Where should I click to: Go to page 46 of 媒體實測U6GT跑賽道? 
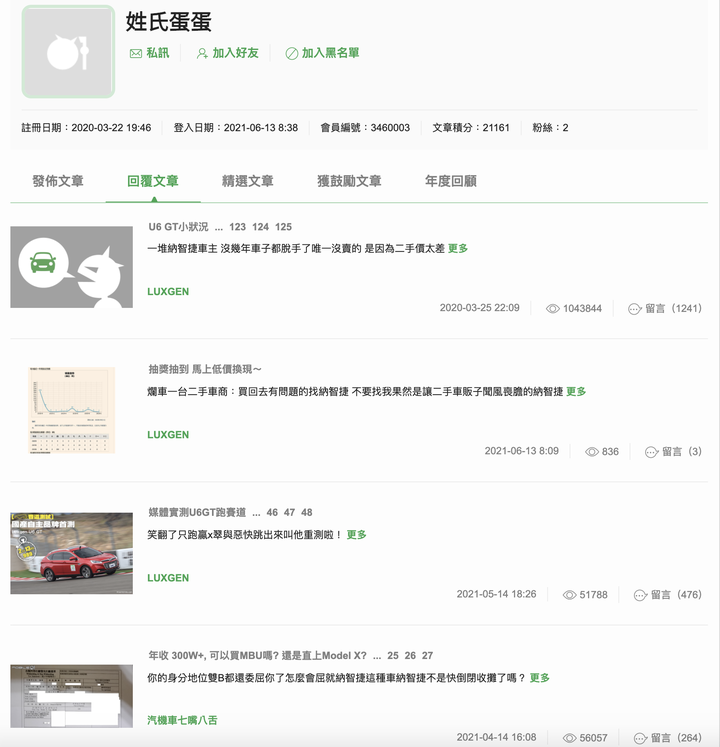coord(272,513)
